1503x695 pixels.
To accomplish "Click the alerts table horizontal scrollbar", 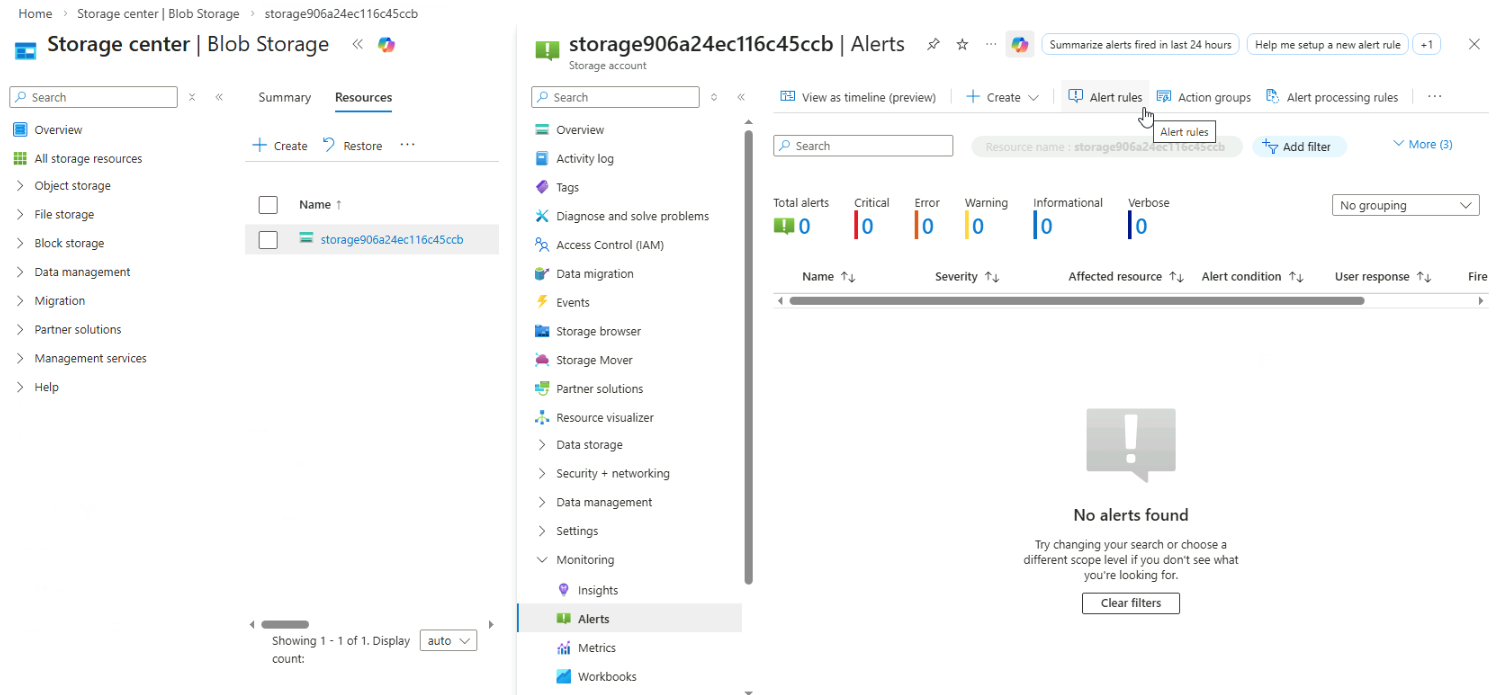I will (x=1075, y=300).
